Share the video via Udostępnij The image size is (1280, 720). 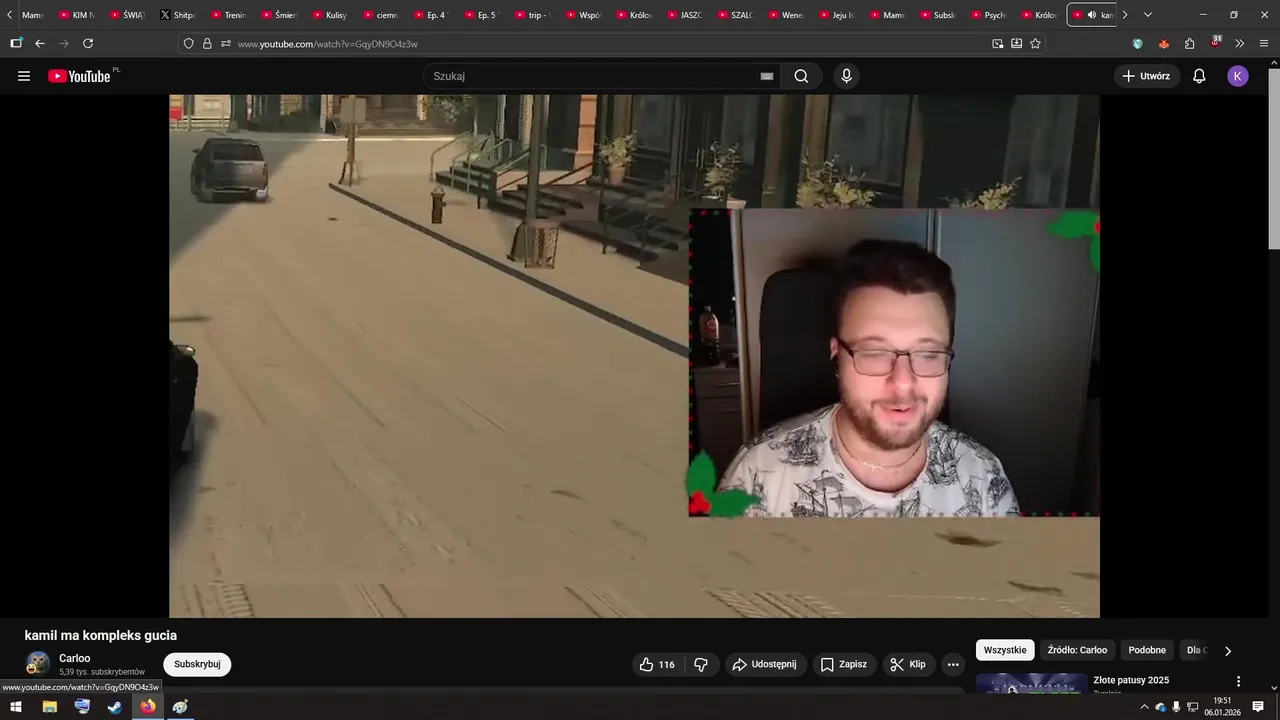tap(764, 664)
